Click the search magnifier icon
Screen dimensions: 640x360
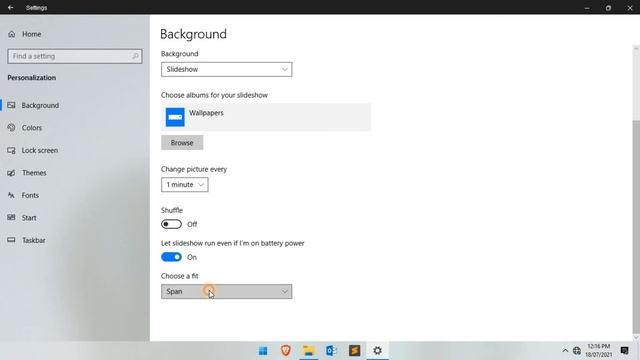tap(135, 56)
